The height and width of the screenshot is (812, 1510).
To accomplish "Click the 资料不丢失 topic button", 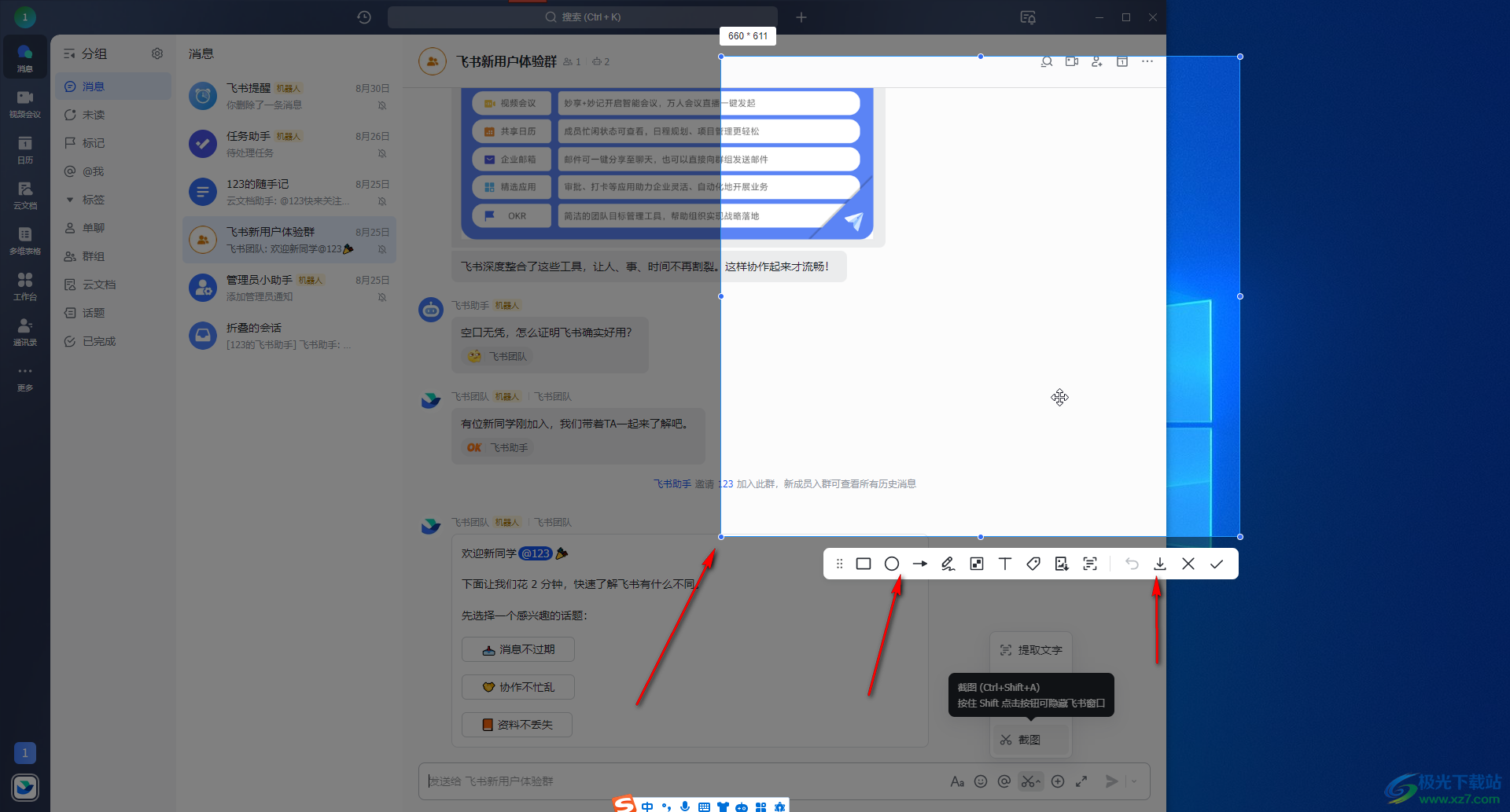I will [x=517, y=725].
